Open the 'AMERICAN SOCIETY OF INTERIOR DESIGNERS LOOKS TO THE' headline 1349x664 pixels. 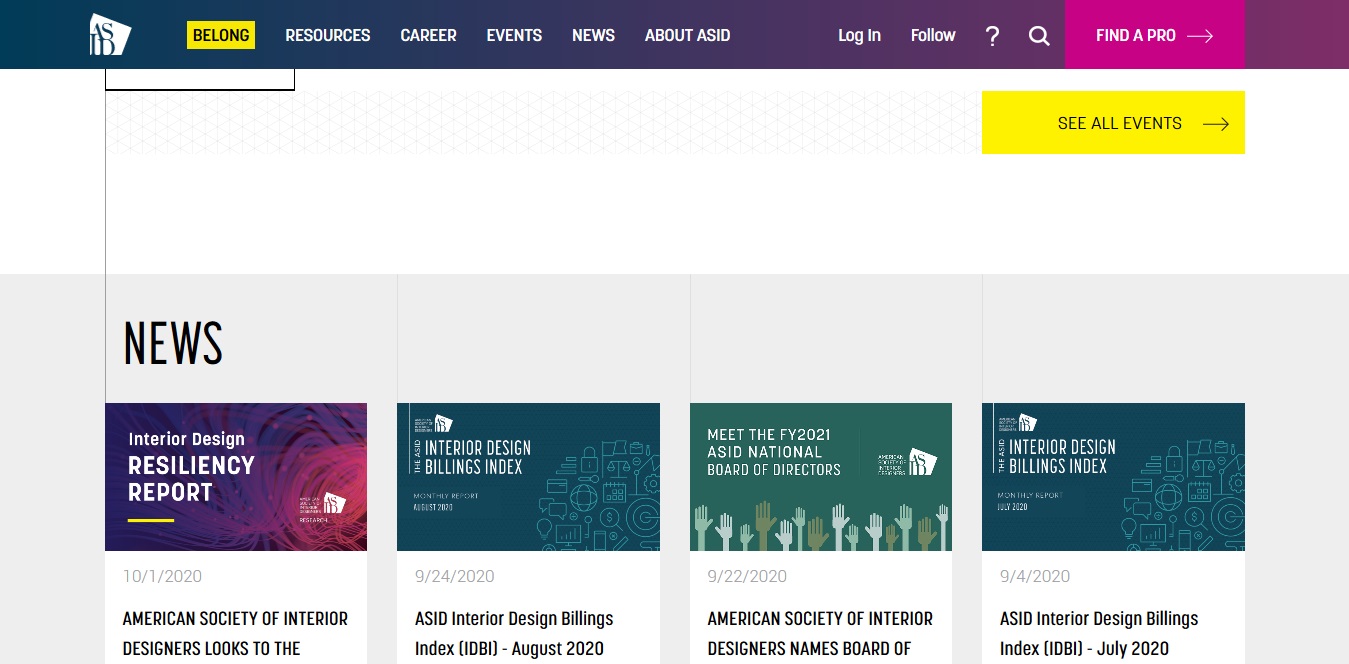[235, 634]
